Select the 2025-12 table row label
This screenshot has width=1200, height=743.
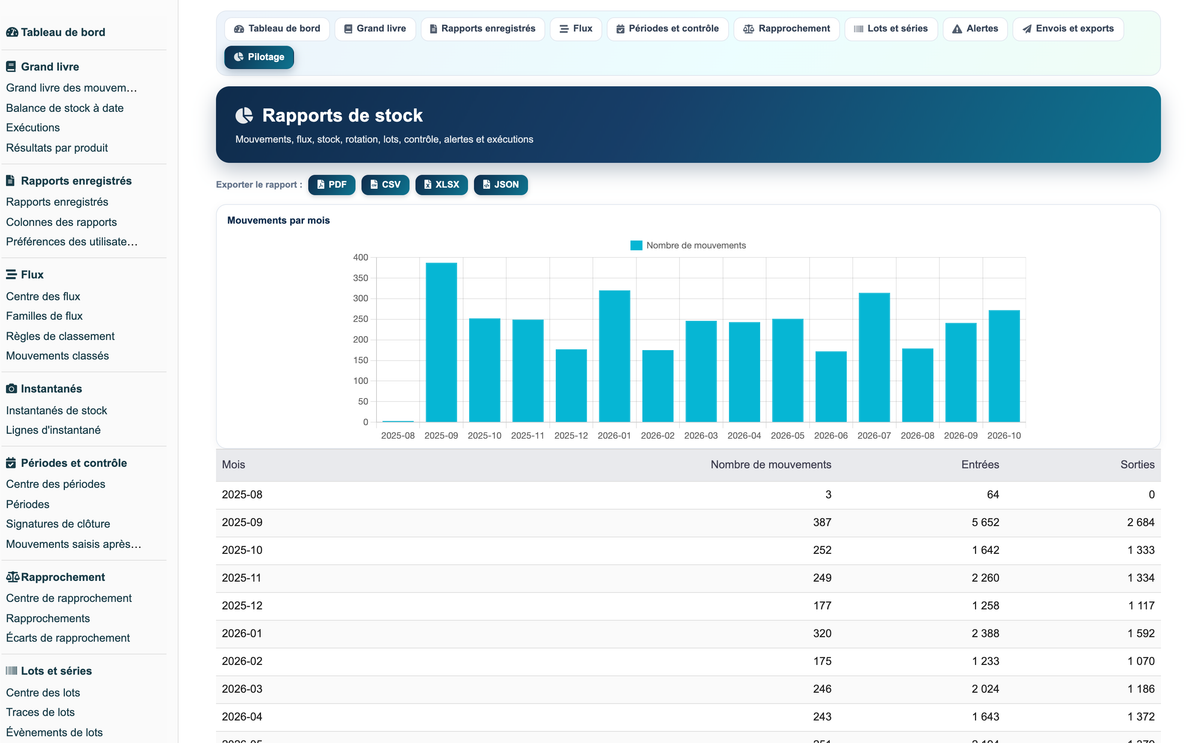(242, 606)
